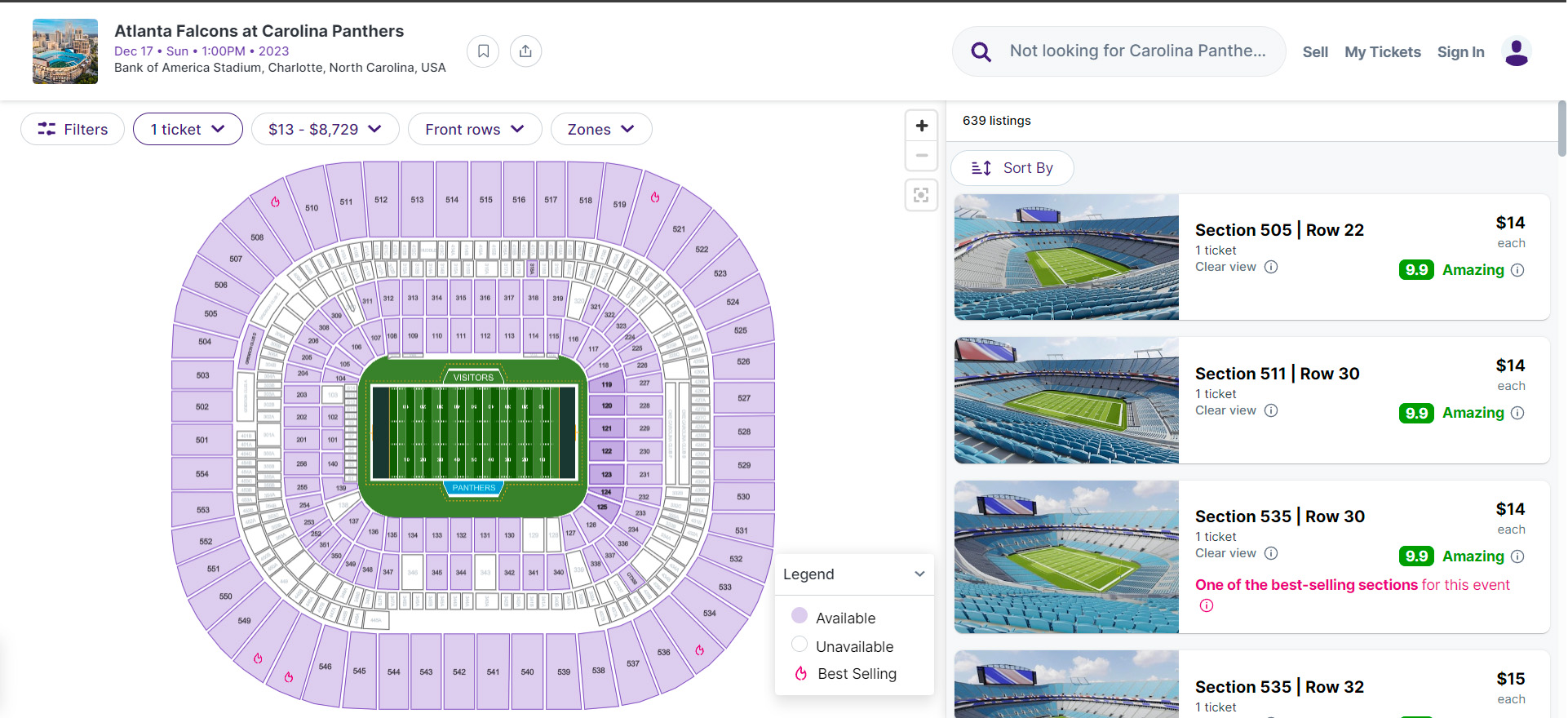Open info icon for Section 505 clear view
Viewport: 1568px width, 718px height.
[1271, 267]
